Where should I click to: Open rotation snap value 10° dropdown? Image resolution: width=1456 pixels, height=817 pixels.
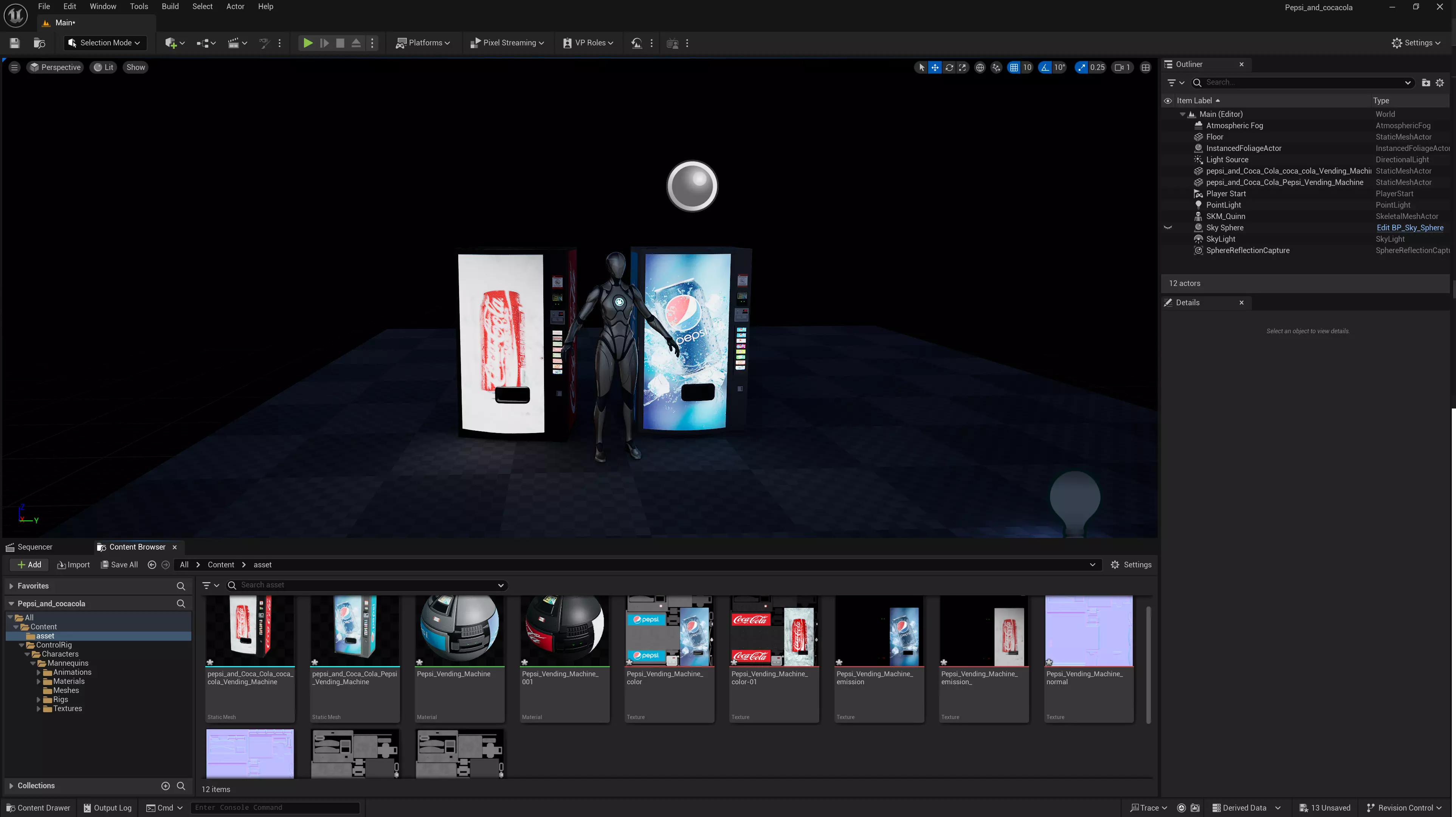click(1059, 67)
